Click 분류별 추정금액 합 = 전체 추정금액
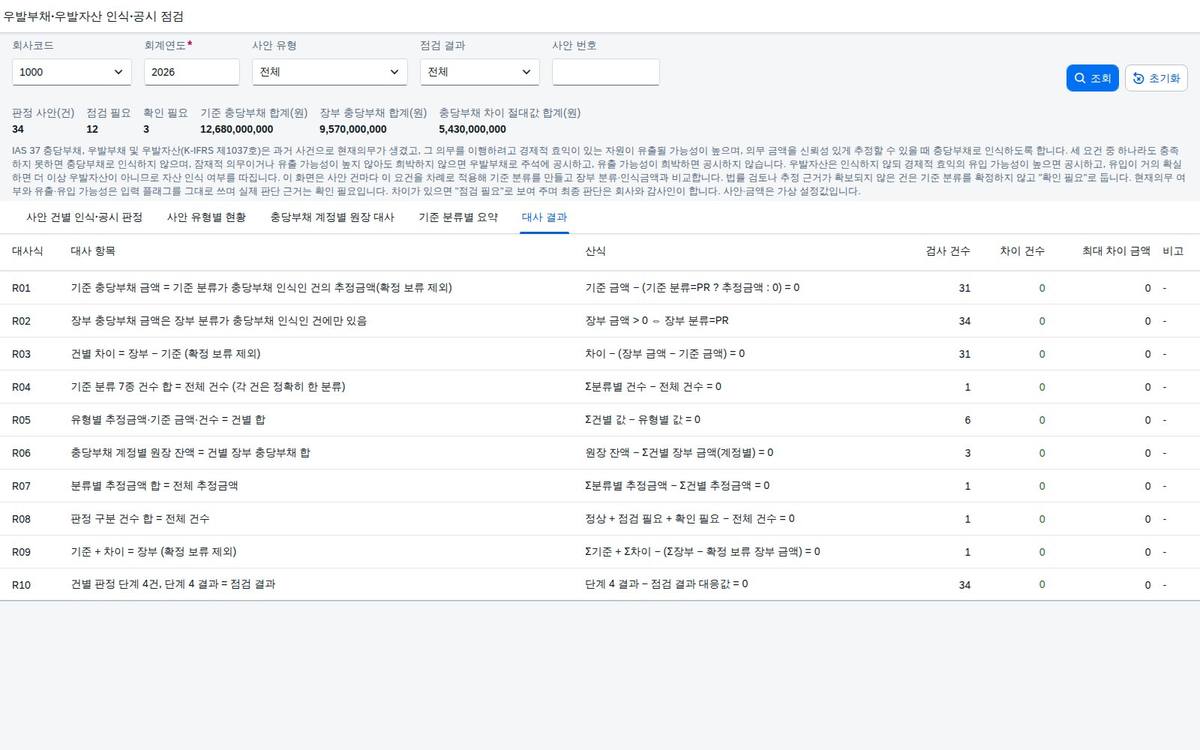 pos(154,486)
